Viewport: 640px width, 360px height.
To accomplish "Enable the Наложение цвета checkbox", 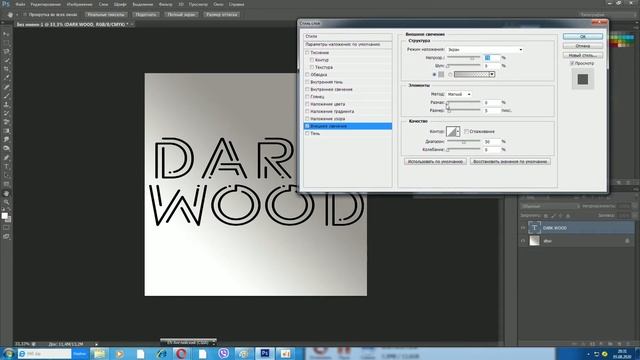I will point(307,104).
